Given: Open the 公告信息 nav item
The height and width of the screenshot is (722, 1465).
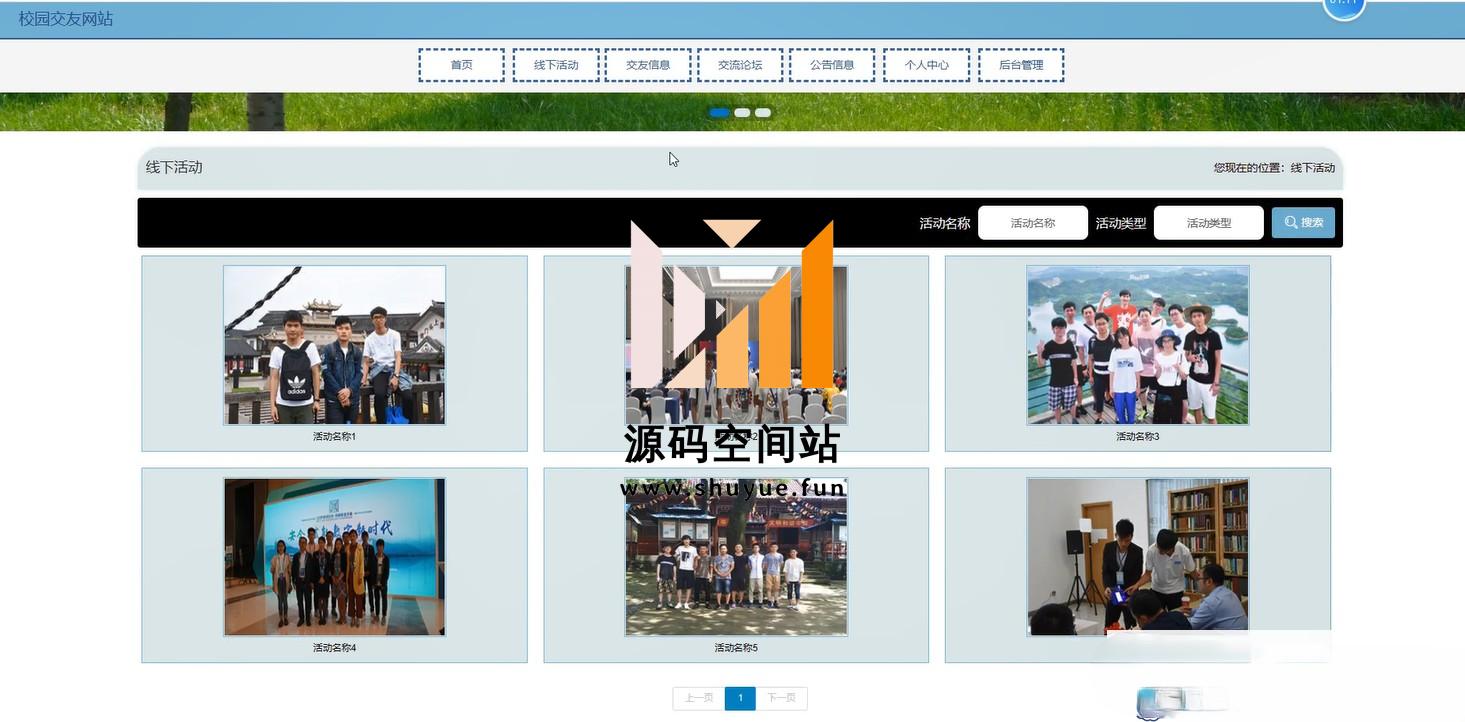Looking at the screenshot, I should coord(832,65).
